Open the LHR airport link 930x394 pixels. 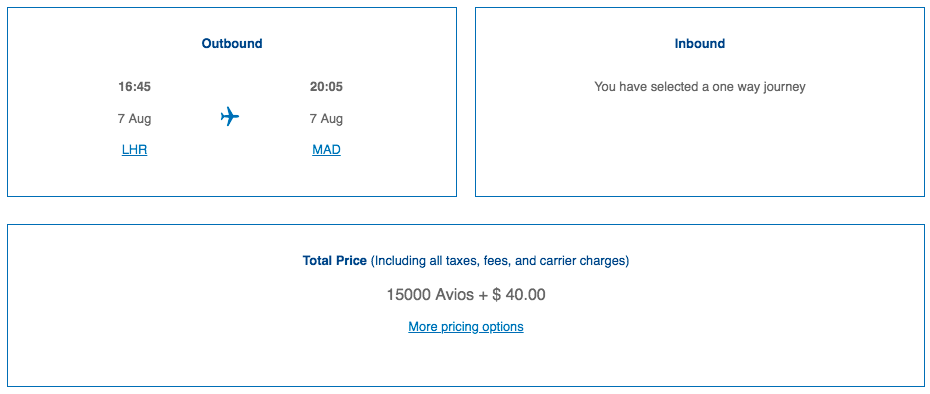(135, 150)
